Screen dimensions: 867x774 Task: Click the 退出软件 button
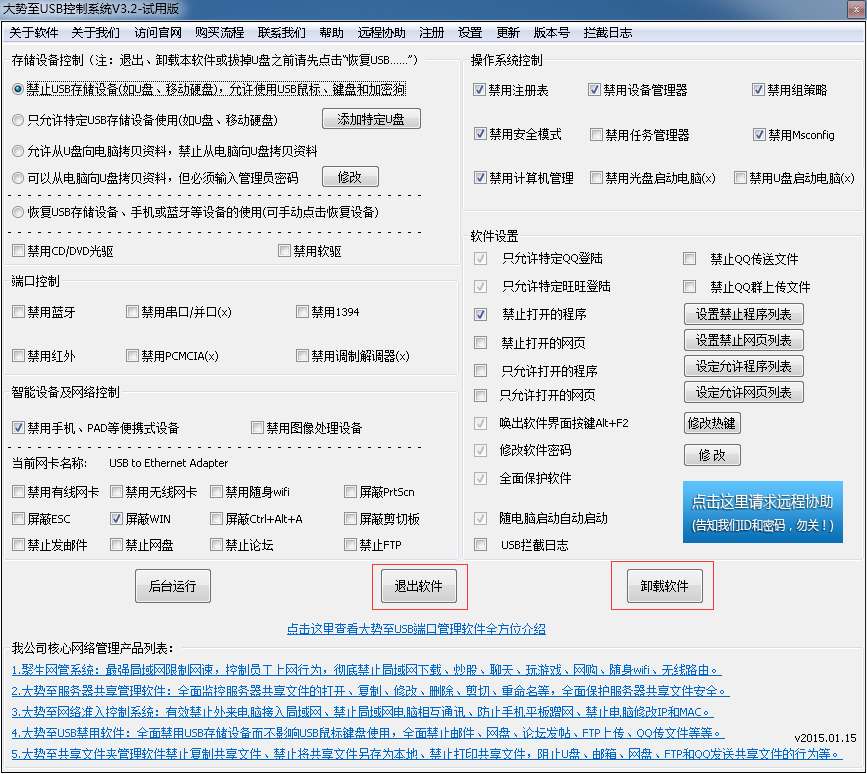[x=418, y=587]
